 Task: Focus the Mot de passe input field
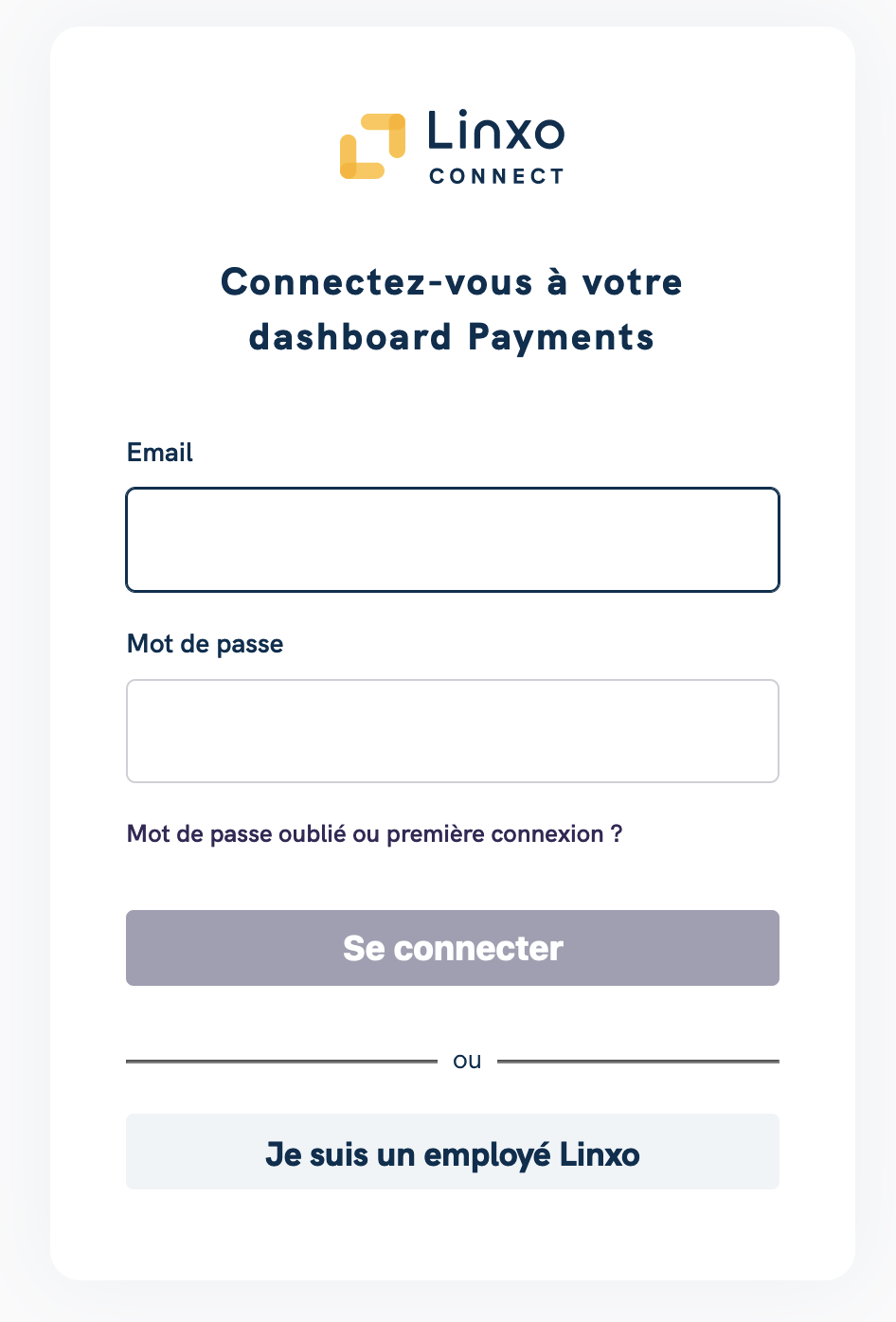[x=453, y=731]
